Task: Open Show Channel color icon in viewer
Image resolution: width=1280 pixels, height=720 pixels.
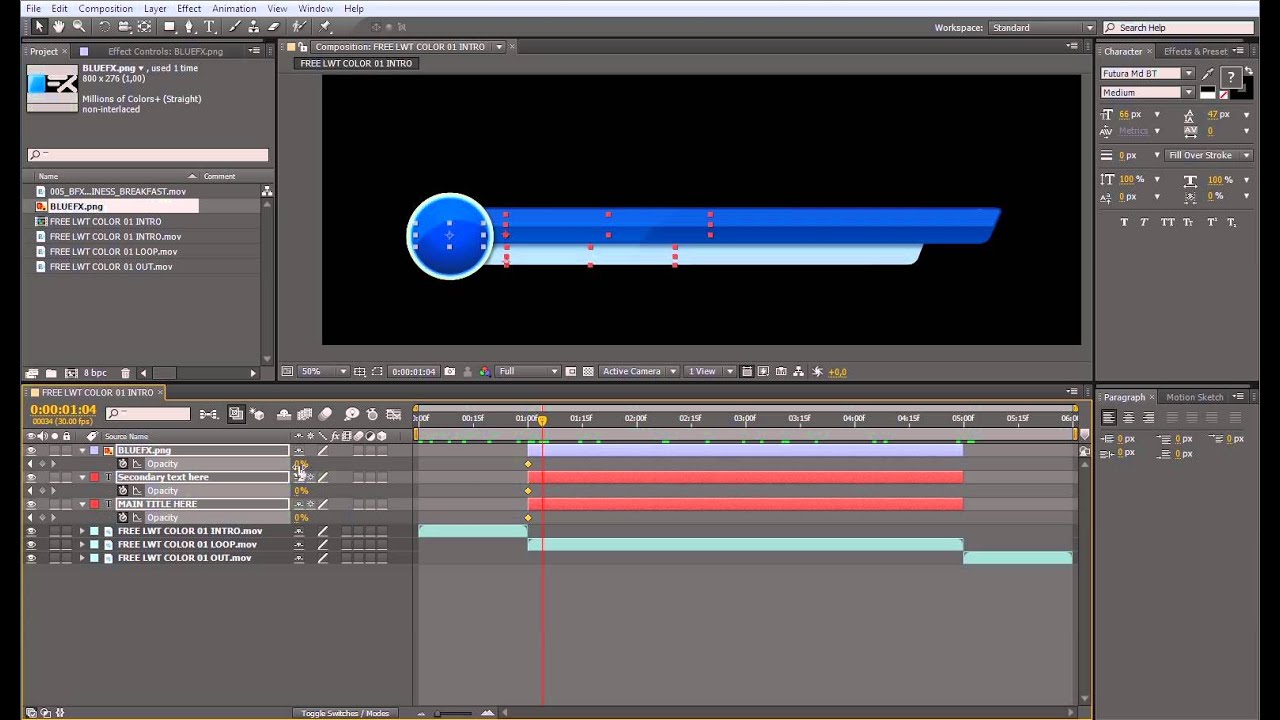Action: 485,372
